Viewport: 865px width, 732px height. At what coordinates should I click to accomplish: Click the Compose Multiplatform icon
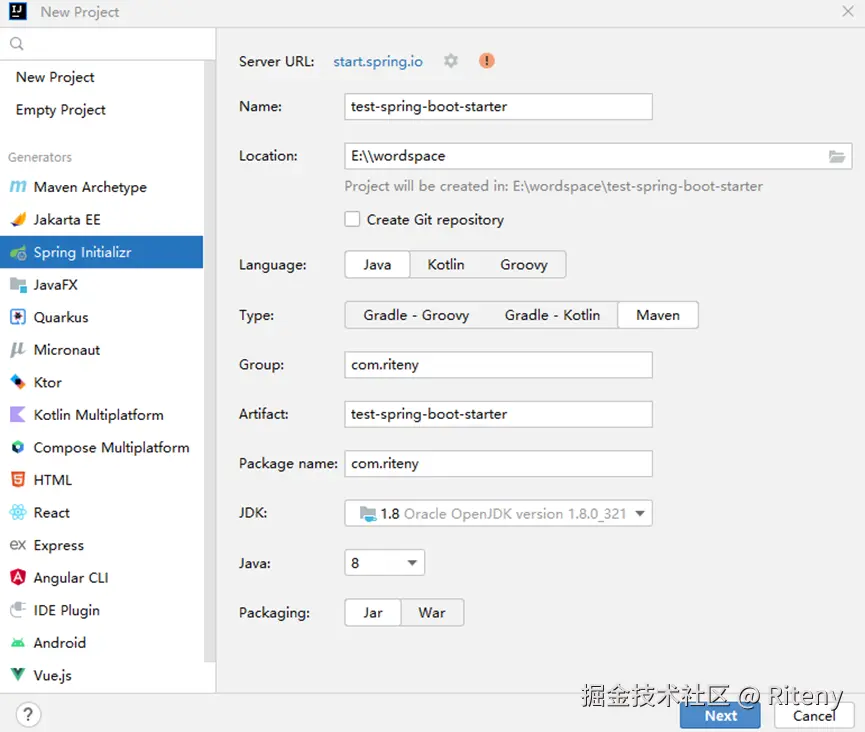18,447
